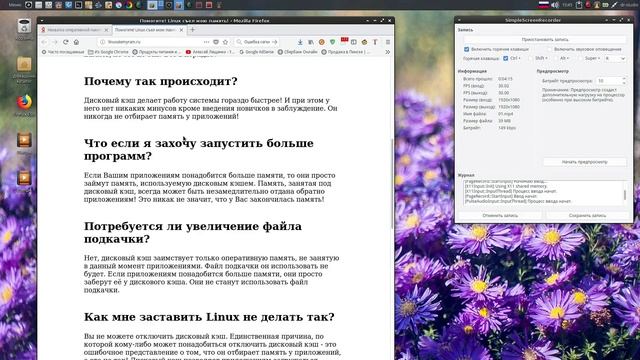The width and height of the screenshot is (640, 360).
Task: Click heading 'Как мне заставить Linux не делать так?'
Action: tap(209, 317)
